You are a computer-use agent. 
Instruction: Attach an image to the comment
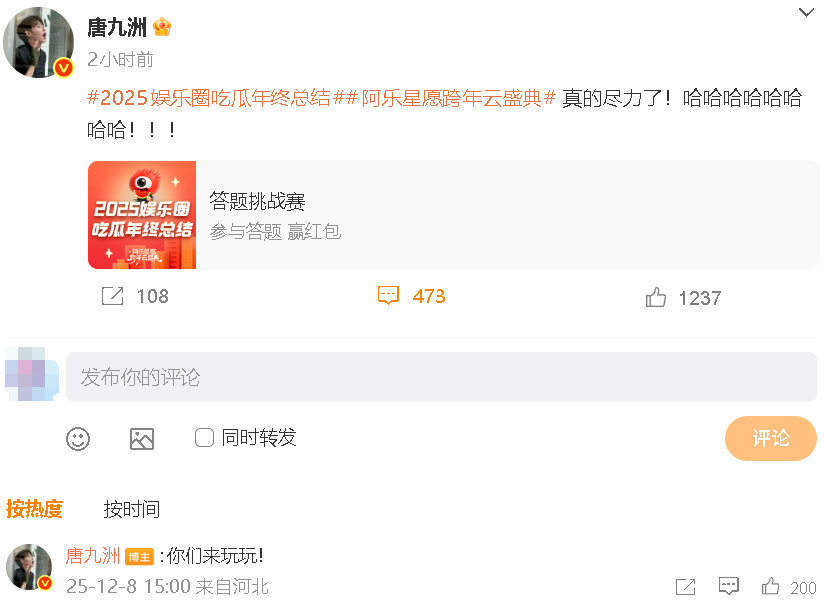point(142,439)
